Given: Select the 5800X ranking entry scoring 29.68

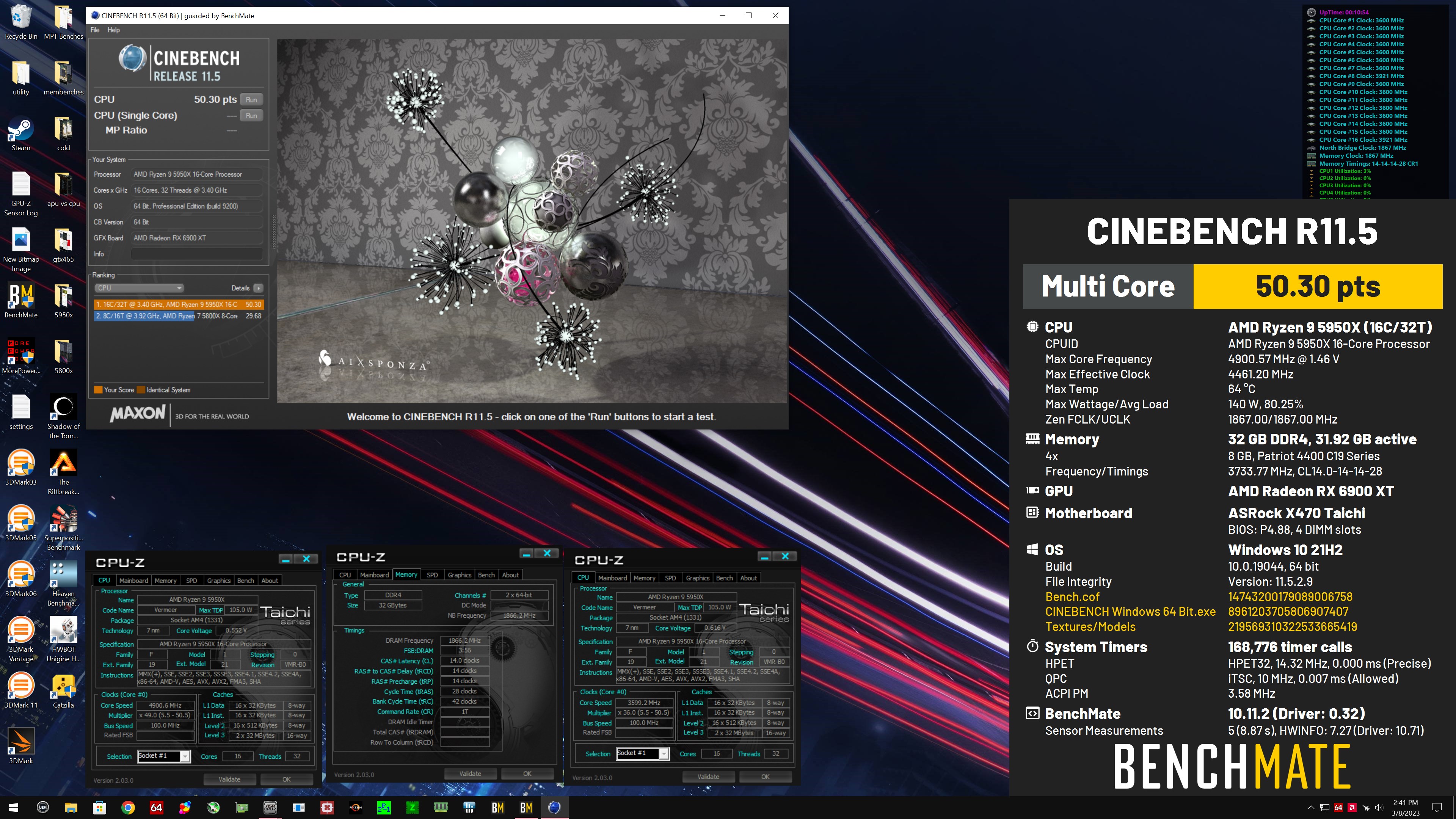Looking at the screenshot, I should pos(179,316).
